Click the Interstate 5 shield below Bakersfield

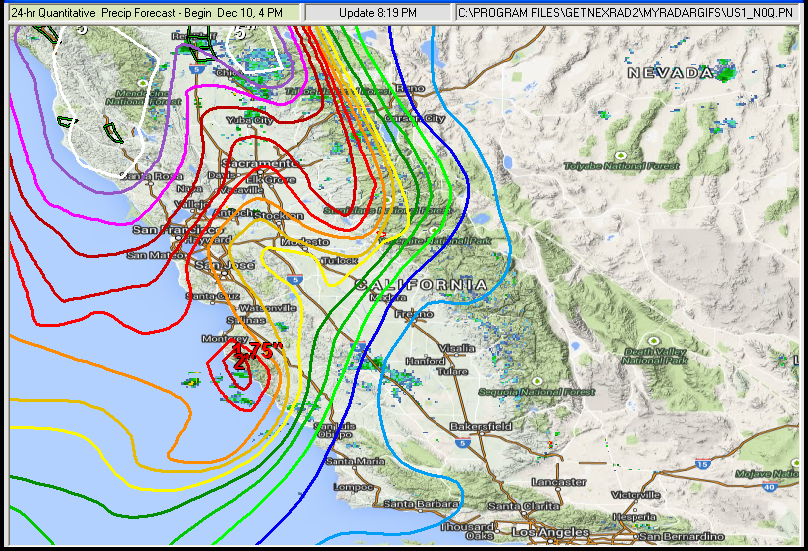click(x=463, y=441)
